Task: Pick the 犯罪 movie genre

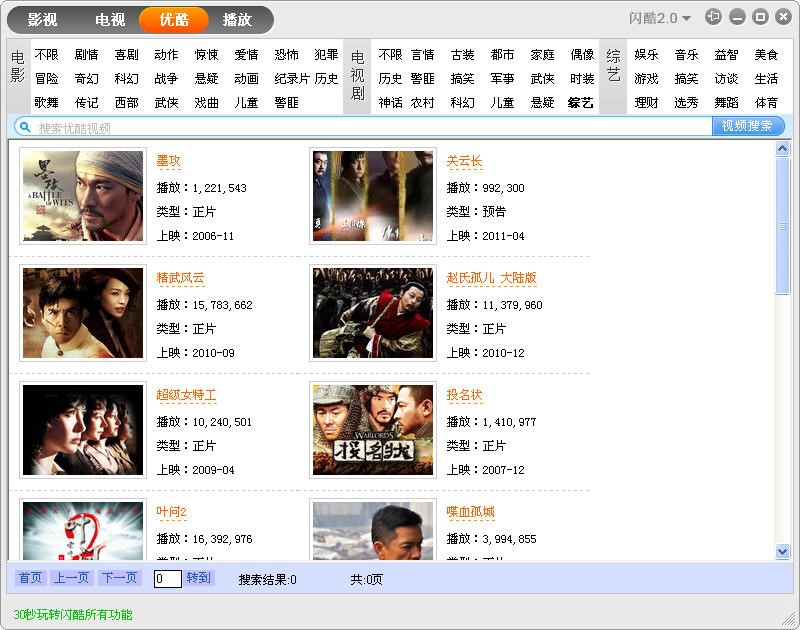Action: click(x=326, y=55)
